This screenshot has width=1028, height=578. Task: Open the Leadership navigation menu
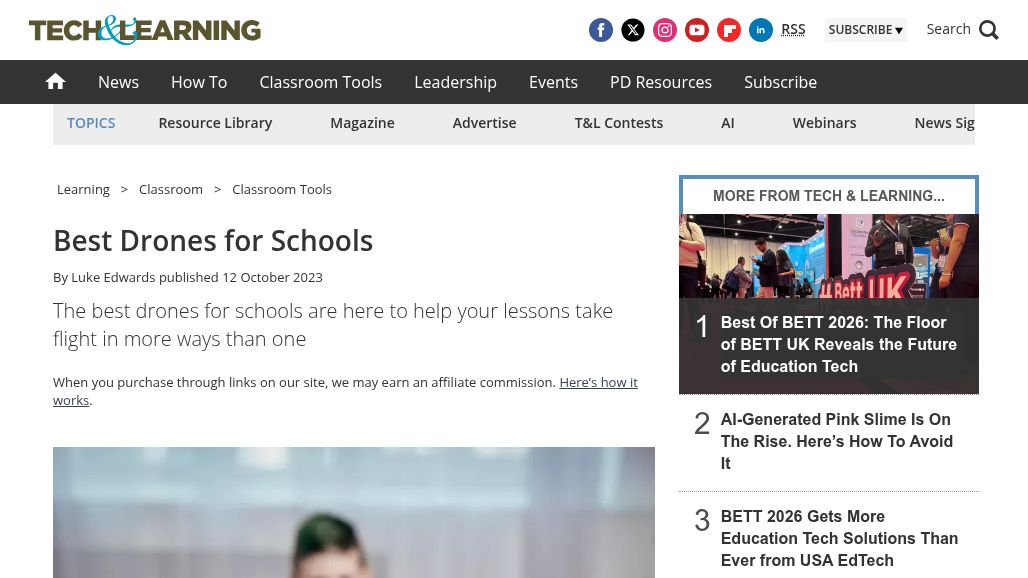pos(455,82)
